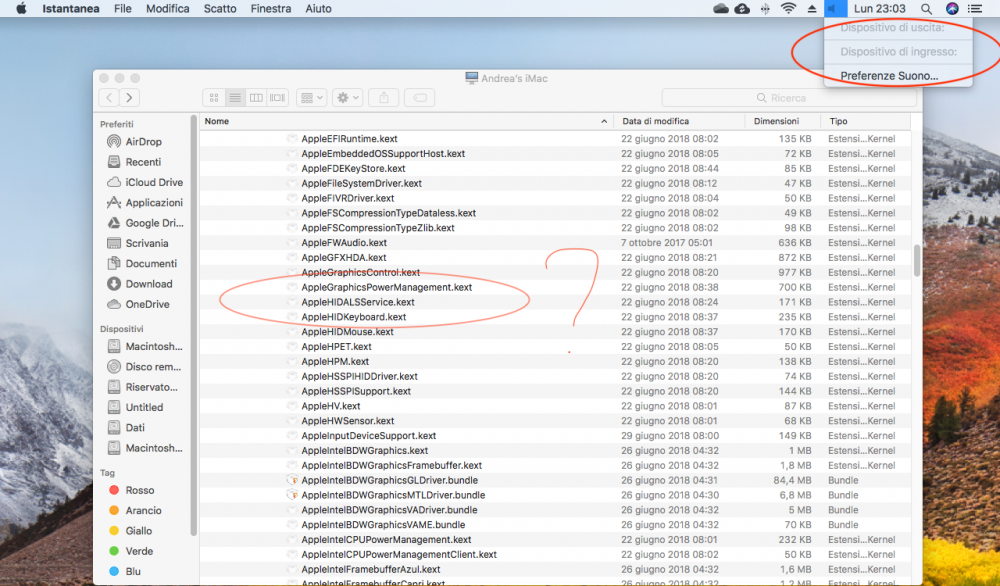Open the Apple menu

click(21, 8)
